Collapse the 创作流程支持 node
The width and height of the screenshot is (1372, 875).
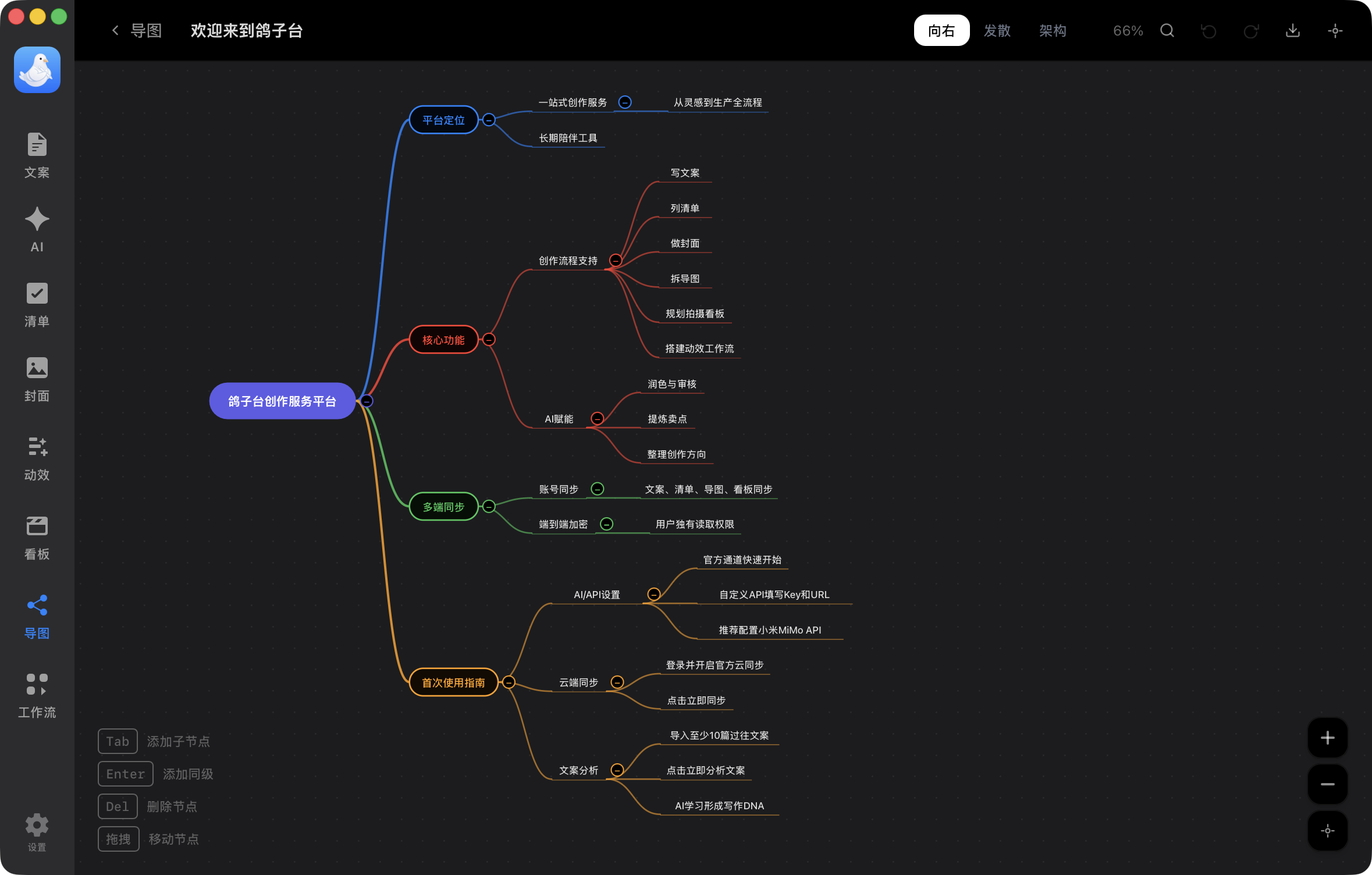[x=616, y=260]
